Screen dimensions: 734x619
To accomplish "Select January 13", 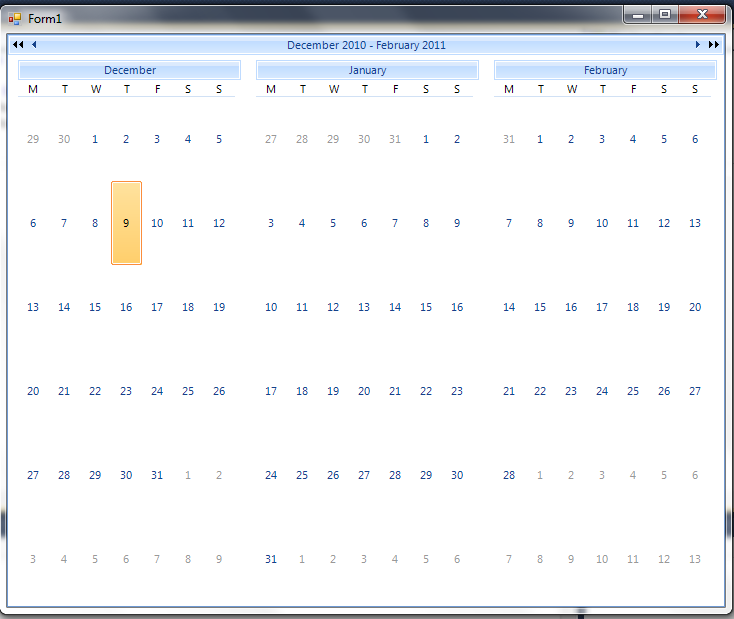I will point(364,307).
